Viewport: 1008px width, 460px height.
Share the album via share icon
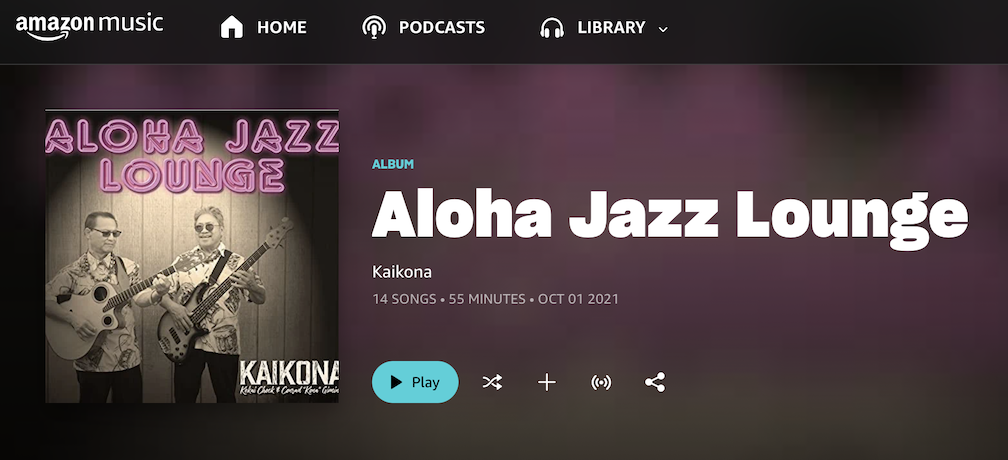coord(655,383)
